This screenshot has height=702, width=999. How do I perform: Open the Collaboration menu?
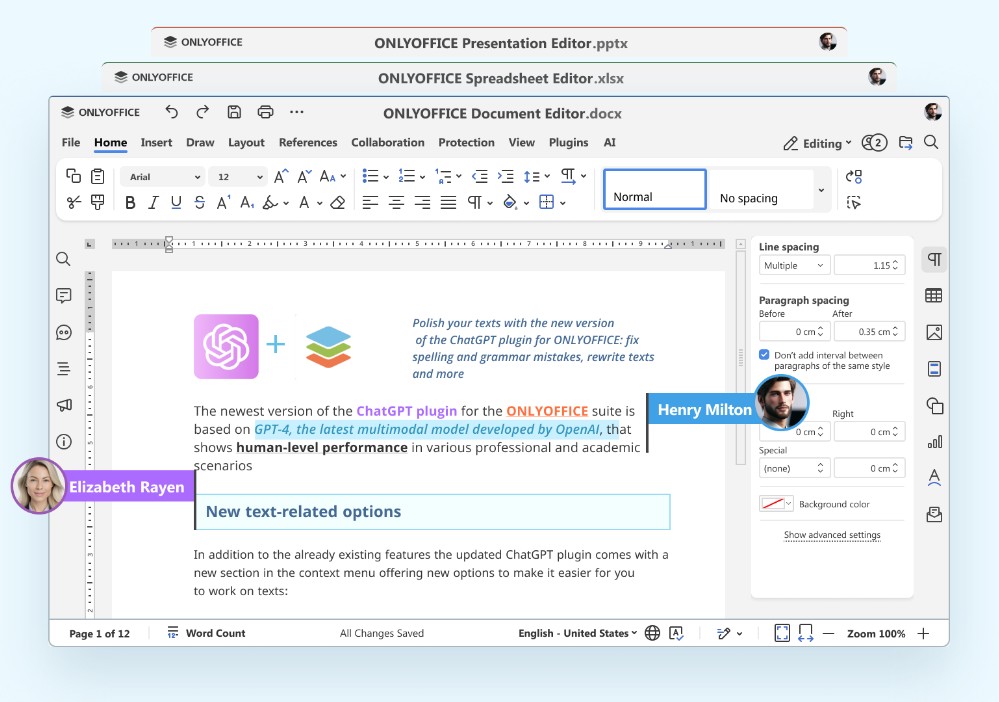pyautogui.click(x=388, y=142)
